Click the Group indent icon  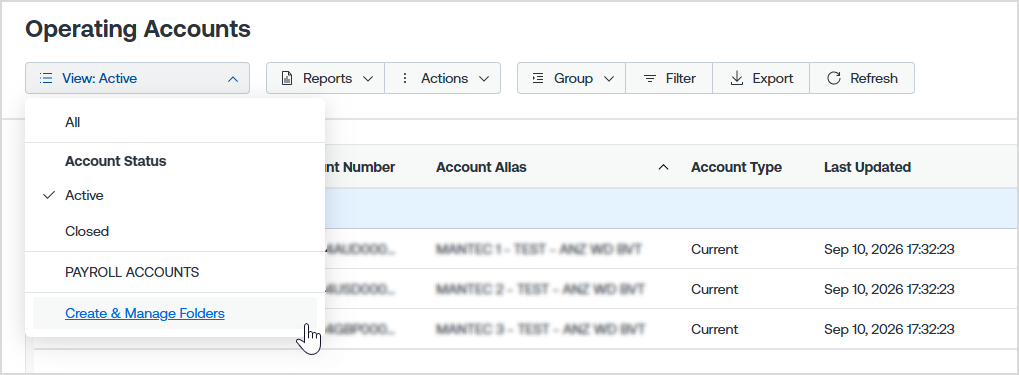point(537,79)
